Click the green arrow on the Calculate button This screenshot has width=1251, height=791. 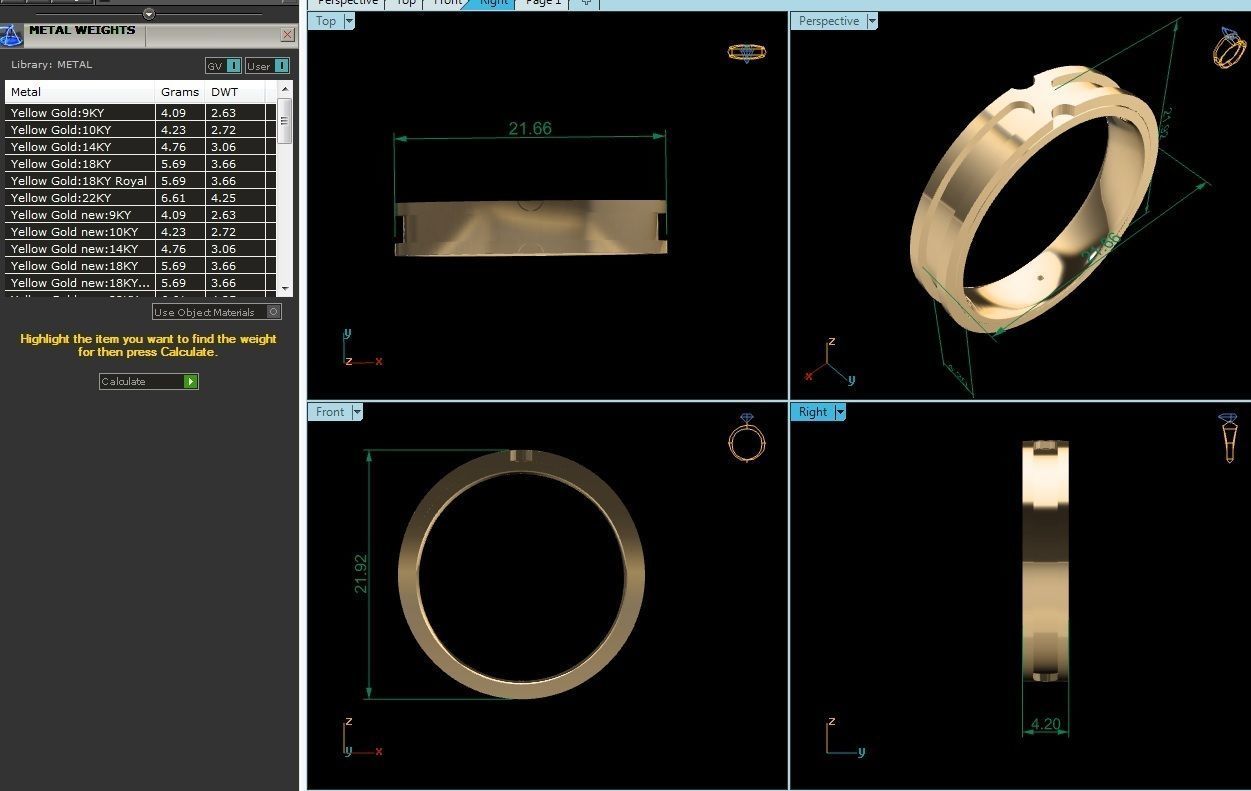point(191,381)
